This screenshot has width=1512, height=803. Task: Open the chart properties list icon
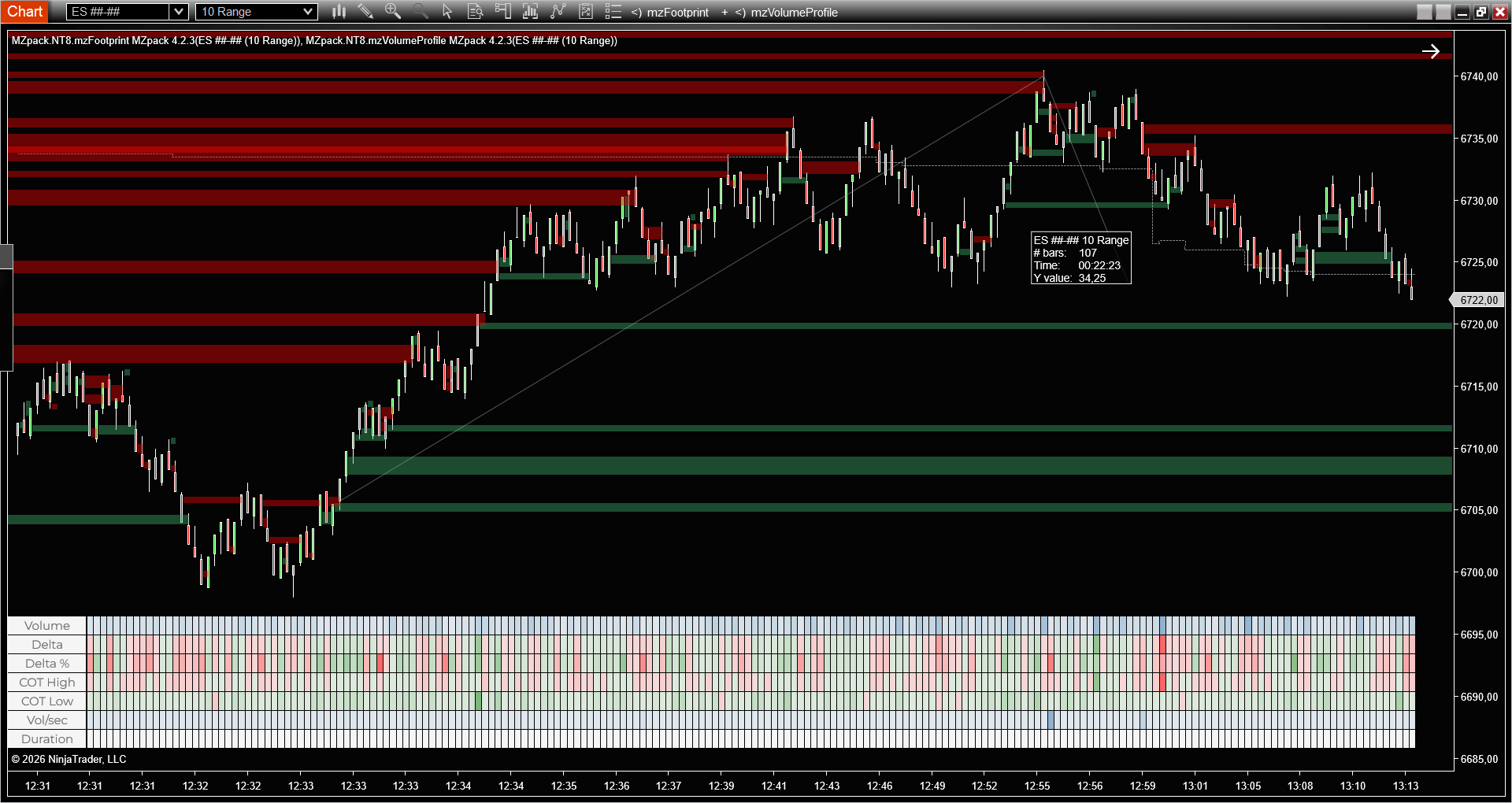pos(613,12)
